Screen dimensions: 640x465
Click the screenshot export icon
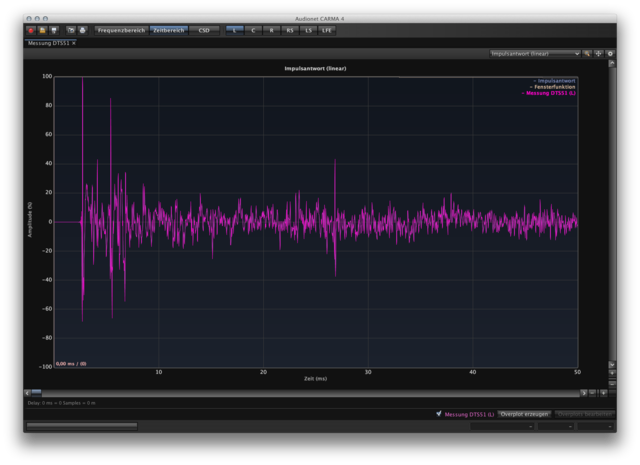click(x=71, y=30)
